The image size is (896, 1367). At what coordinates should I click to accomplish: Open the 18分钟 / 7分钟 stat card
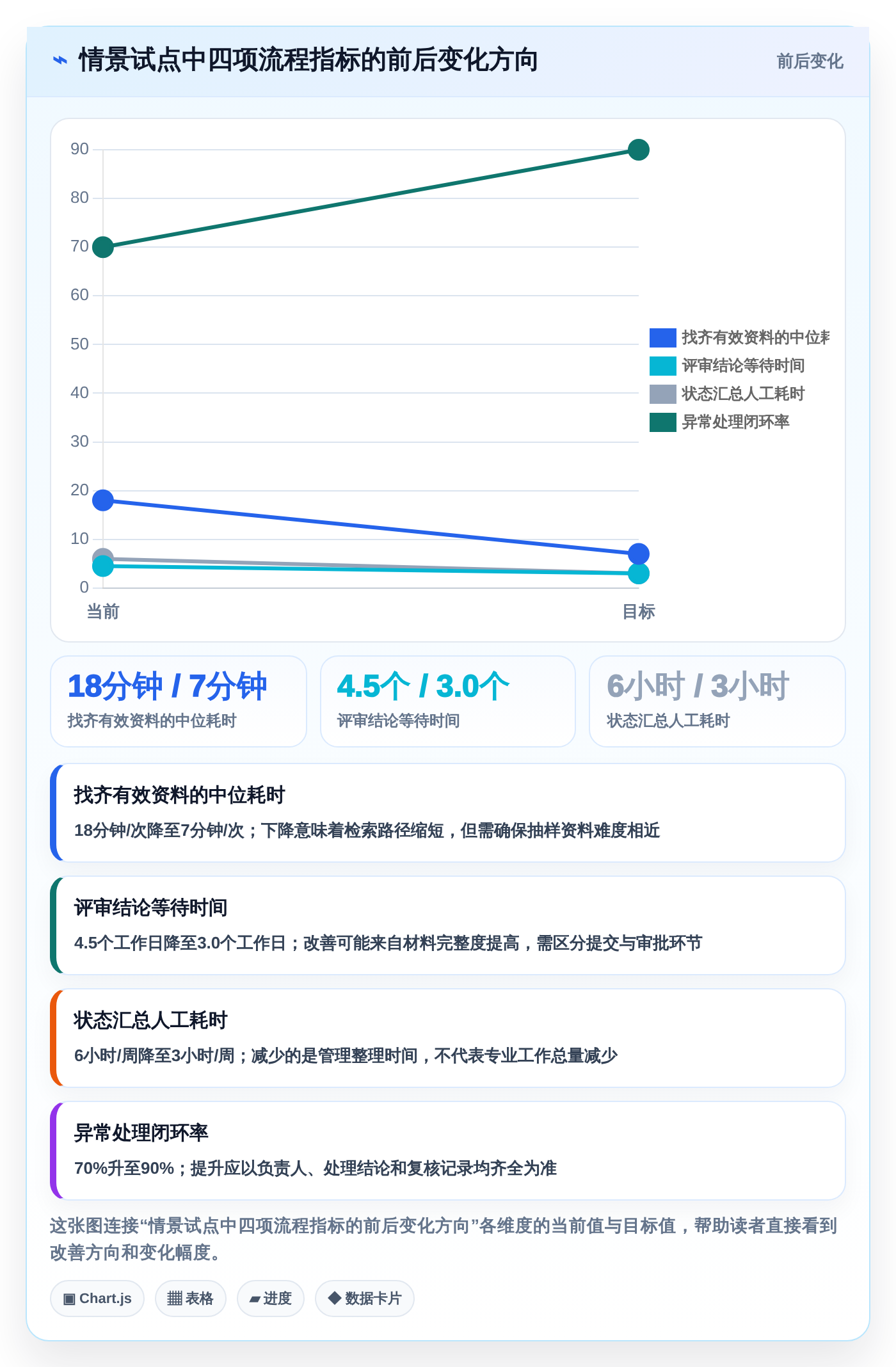pos(179,701)
